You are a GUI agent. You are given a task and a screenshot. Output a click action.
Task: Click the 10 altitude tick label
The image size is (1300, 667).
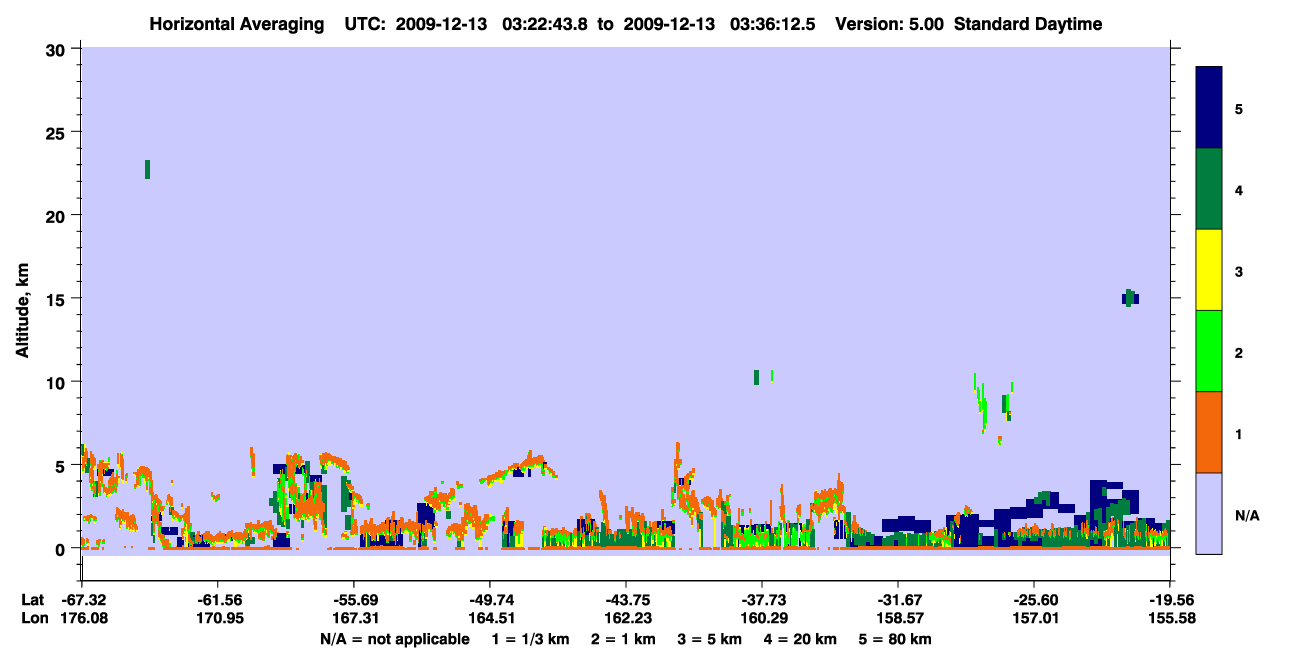[x=58, y=382]
